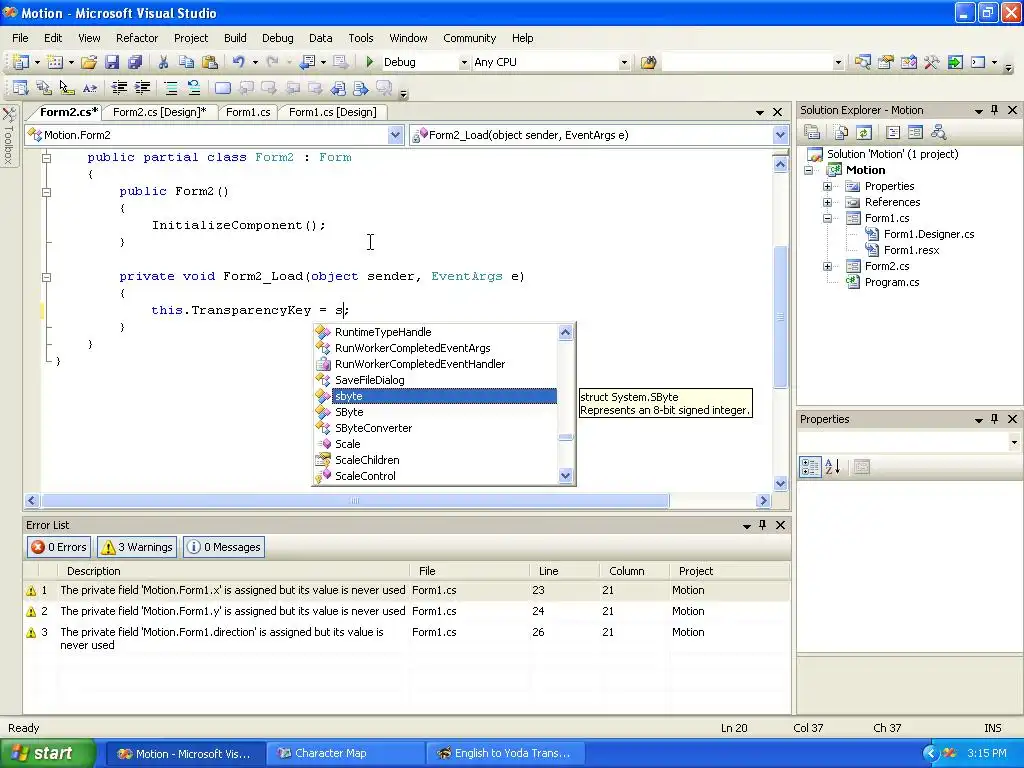Click View Class Diagram icon
Viewport: 1024px width, 768px height.
tap(938, 133)
